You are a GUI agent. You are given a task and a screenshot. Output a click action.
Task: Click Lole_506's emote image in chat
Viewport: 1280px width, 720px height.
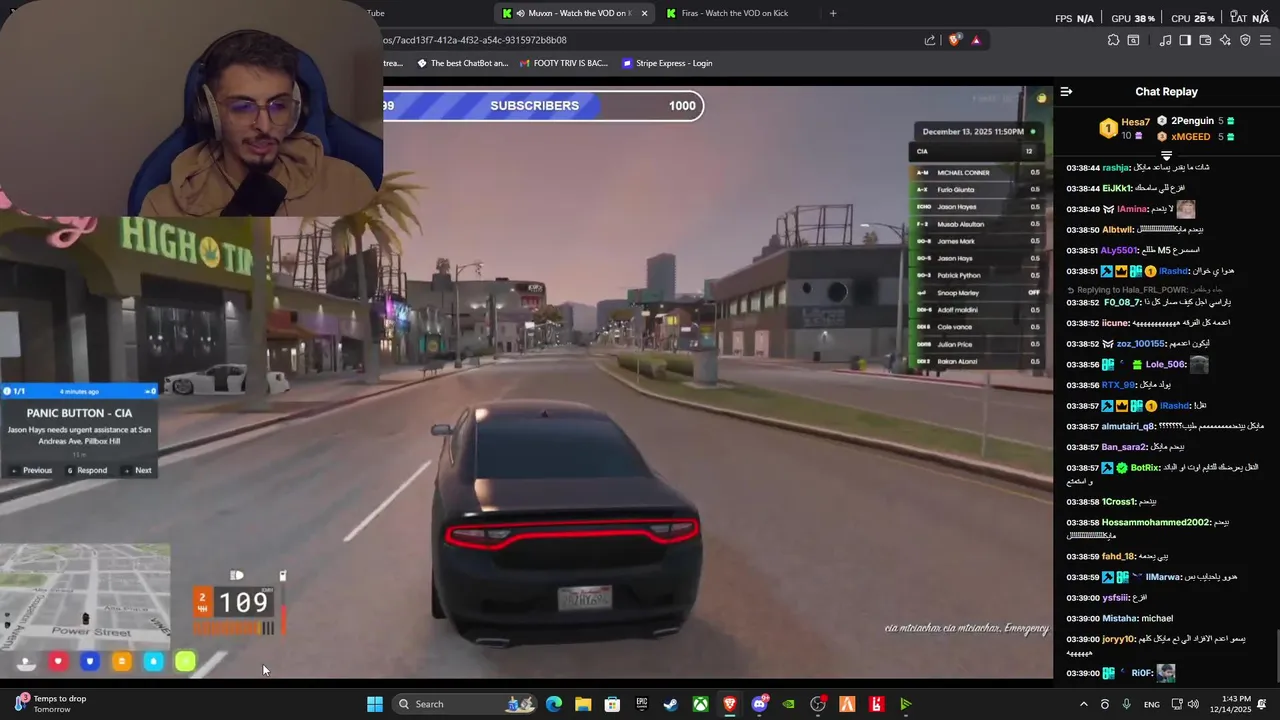click(x=1199, y=365)
